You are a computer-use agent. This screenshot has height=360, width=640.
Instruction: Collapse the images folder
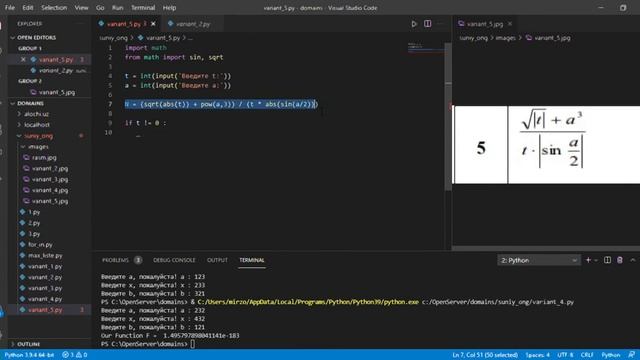tap(38, 147)
